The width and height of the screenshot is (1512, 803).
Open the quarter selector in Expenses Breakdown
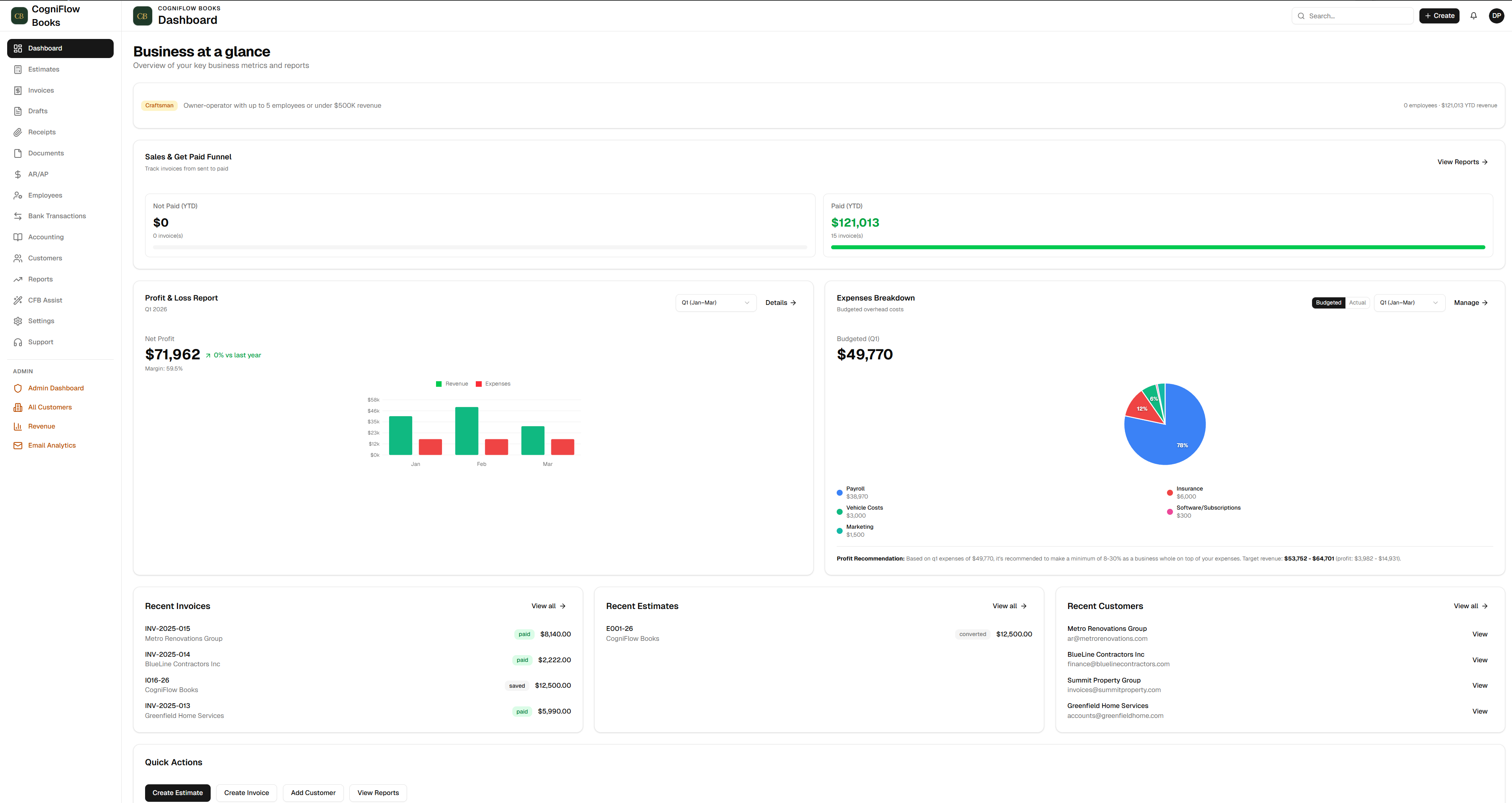[1409, 302]
